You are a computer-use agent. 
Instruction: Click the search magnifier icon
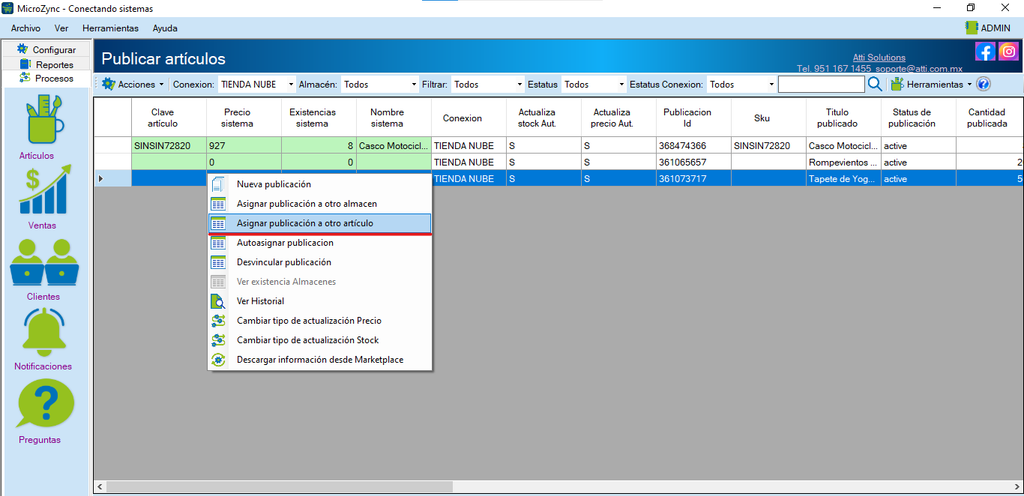coord(875,84)
